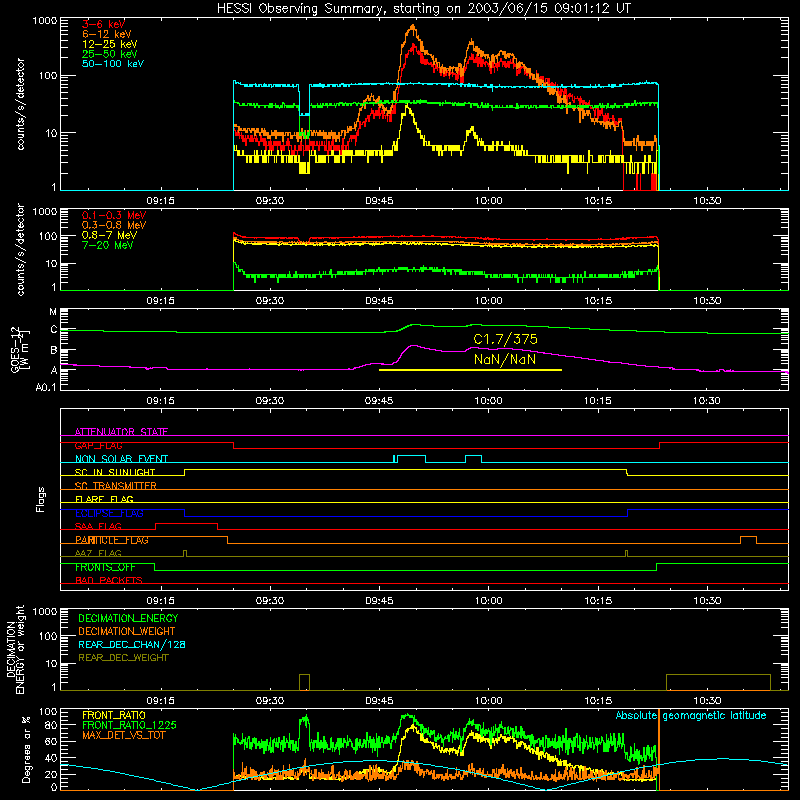The width and height of the screenshot is (800, 800).
Task: Click the wide REAR_DEC_WEIGHT pulse near 10:30
Action: (718, 682)
